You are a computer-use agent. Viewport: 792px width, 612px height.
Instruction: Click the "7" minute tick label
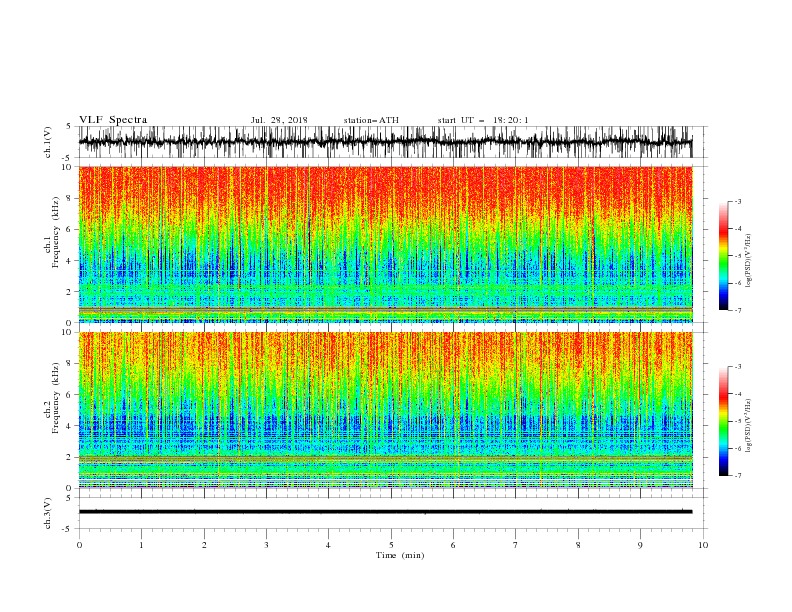click(516, 545)
